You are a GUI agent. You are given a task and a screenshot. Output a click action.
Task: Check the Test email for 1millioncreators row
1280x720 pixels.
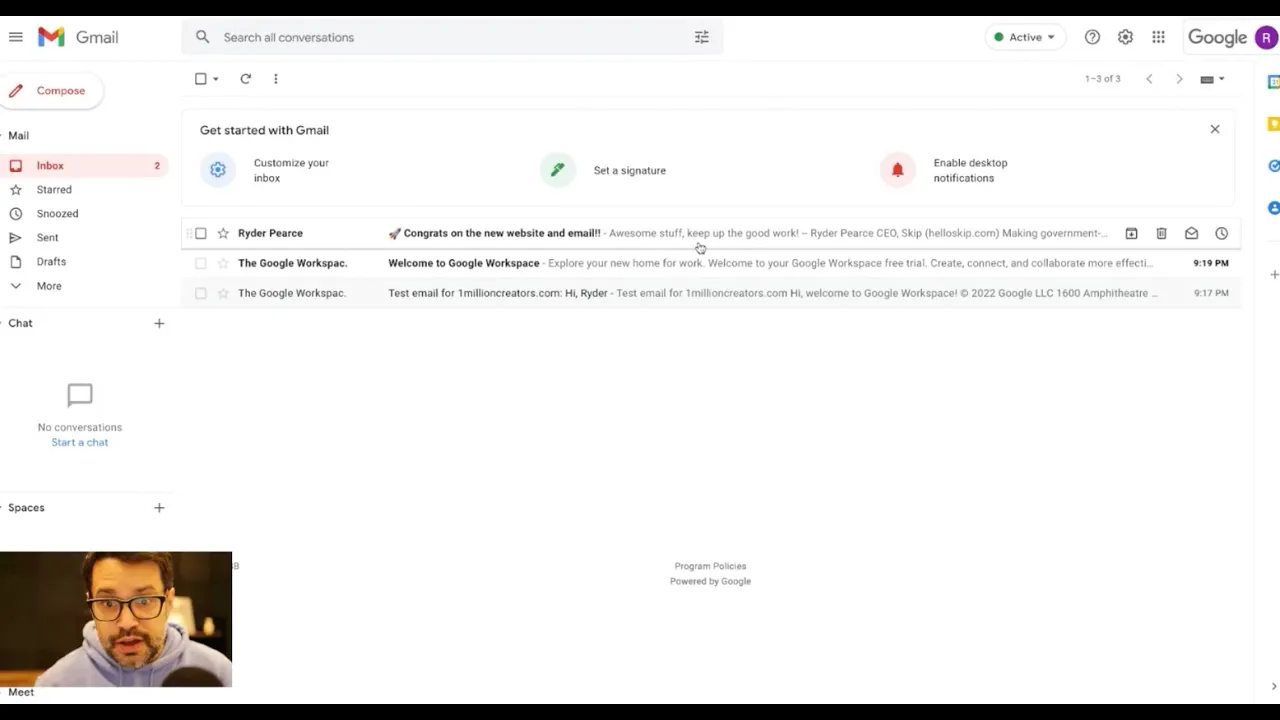(201, 293)
